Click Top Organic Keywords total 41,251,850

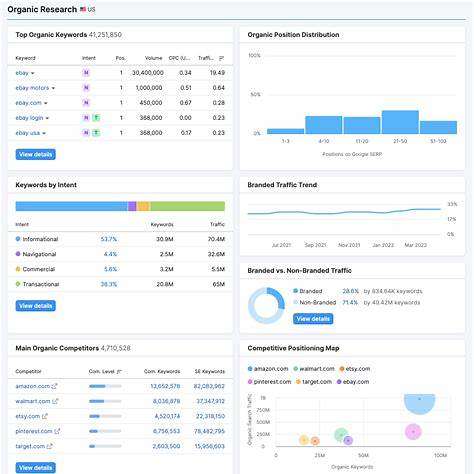coord(105,35)
